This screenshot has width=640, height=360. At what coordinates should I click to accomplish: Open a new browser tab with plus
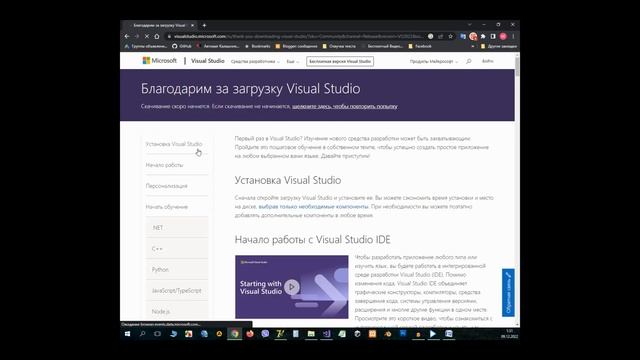(204, 25)
